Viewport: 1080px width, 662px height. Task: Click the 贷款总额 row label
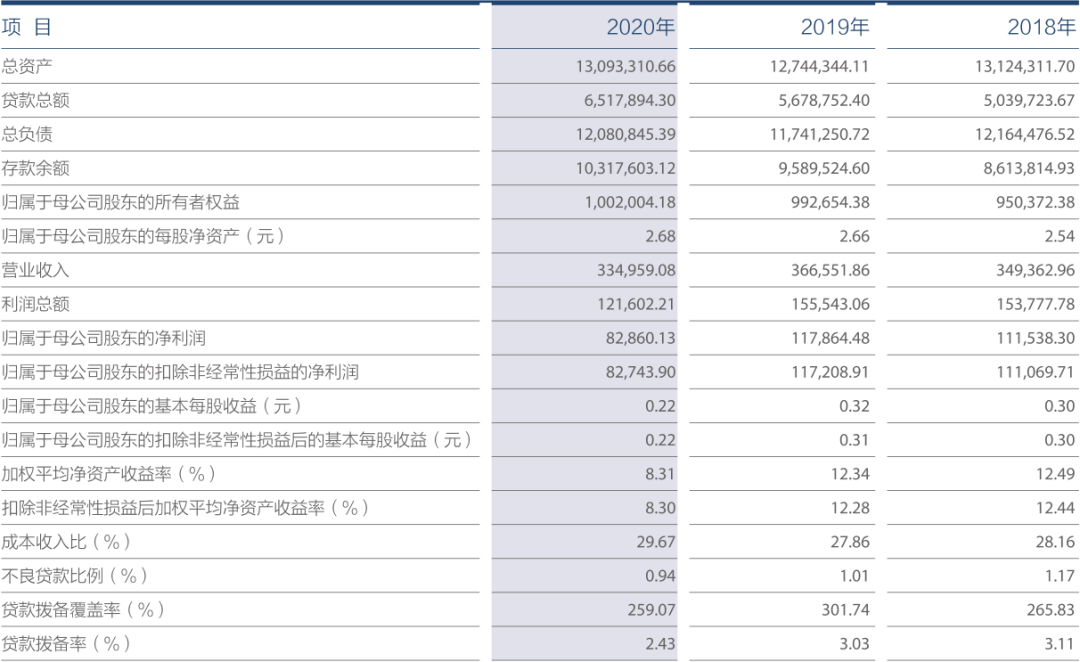pos(35,101)
